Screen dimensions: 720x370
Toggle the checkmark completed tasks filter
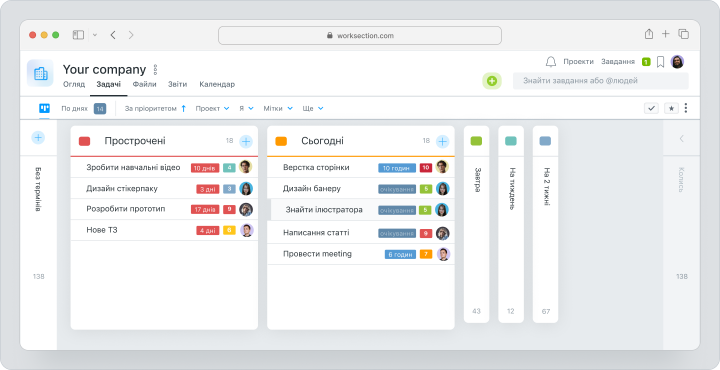[x=651, y=108]
